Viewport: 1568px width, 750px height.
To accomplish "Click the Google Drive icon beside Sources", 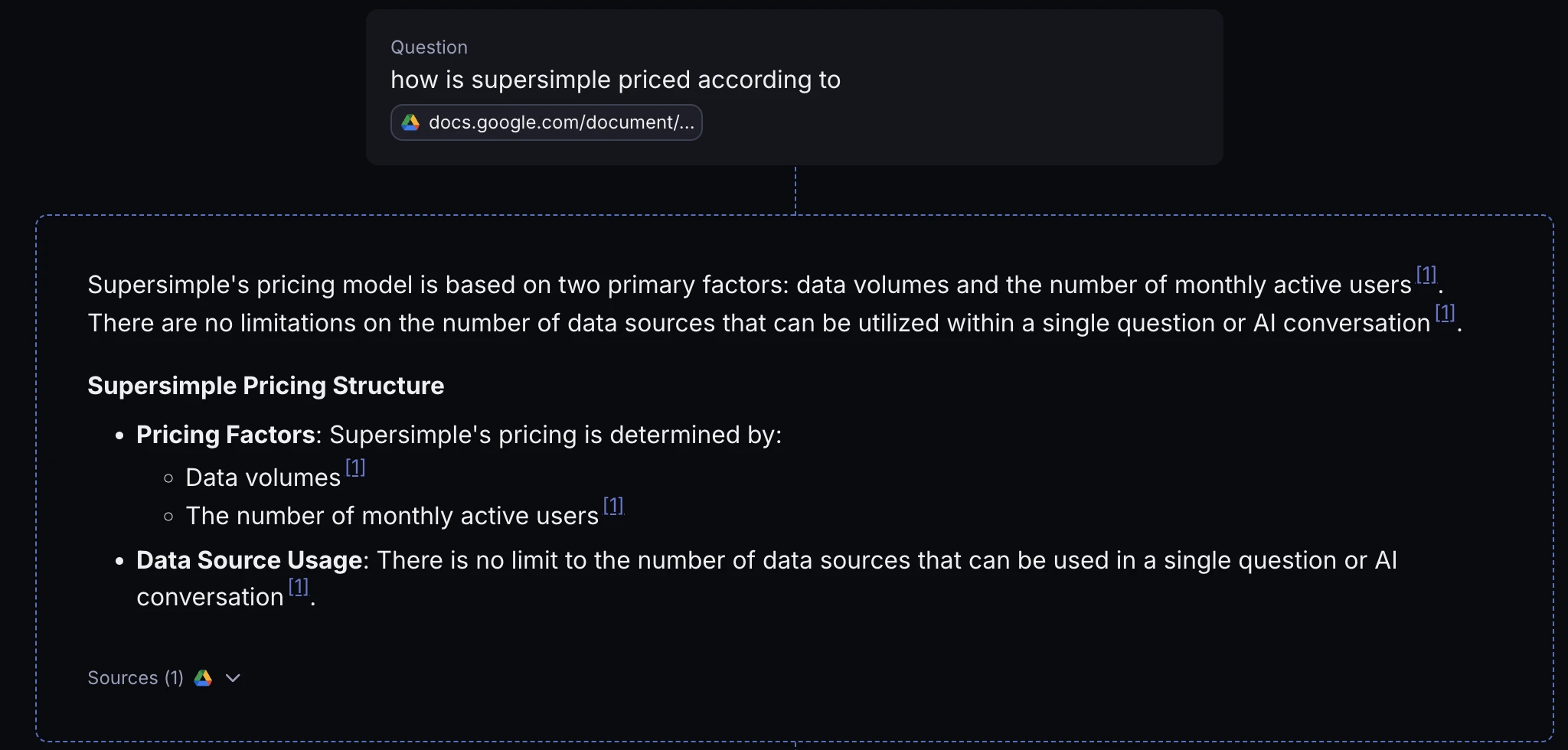I will click(203, 678).
